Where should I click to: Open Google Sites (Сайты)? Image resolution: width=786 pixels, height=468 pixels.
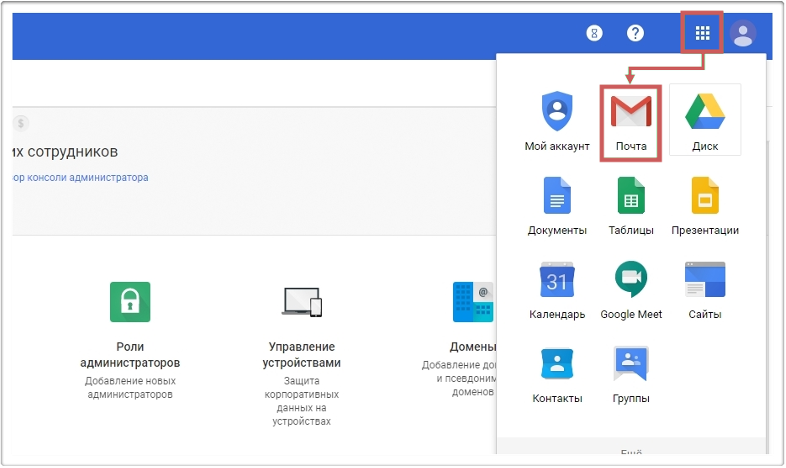(x=704, y=289)
